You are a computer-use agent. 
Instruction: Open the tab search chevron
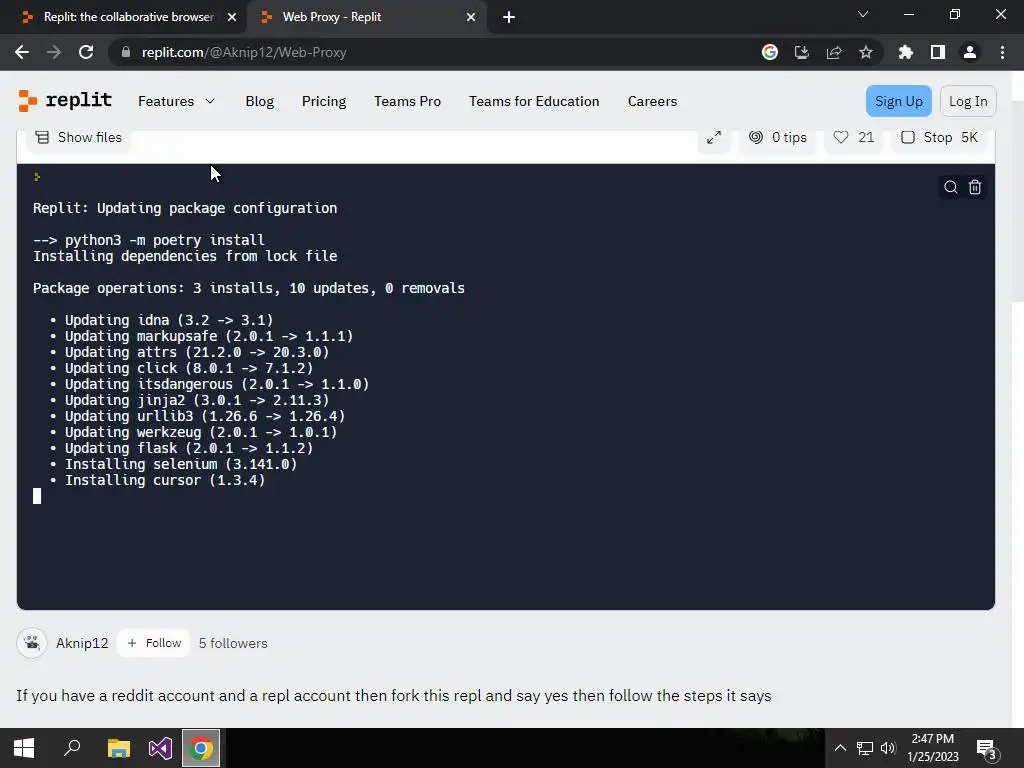(x=863, y=14)
